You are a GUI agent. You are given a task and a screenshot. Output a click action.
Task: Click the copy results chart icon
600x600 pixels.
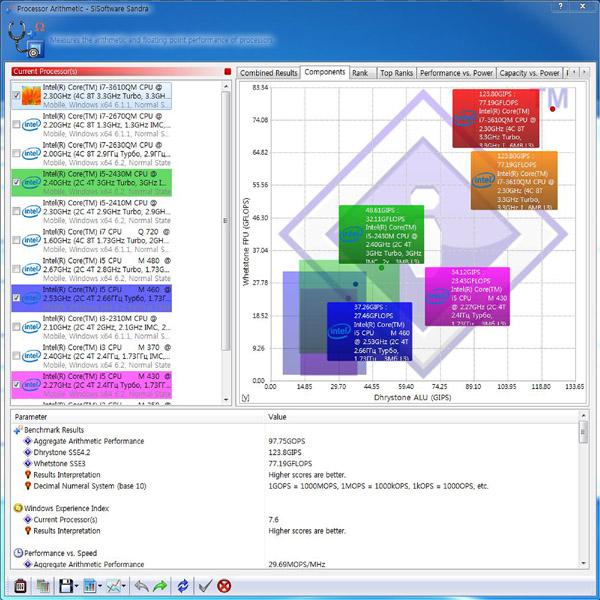tap(43, 586)
